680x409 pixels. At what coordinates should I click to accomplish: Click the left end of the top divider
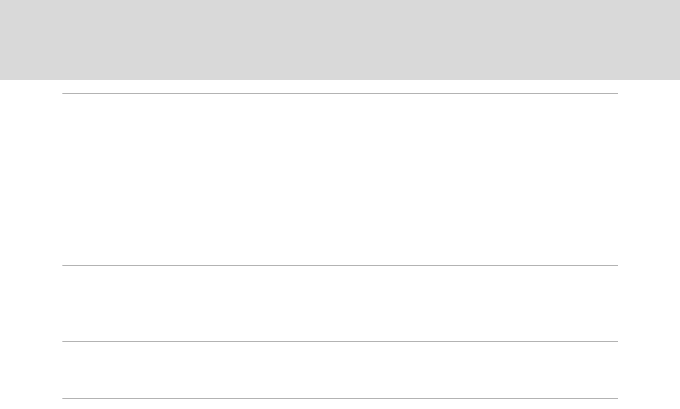64,93
